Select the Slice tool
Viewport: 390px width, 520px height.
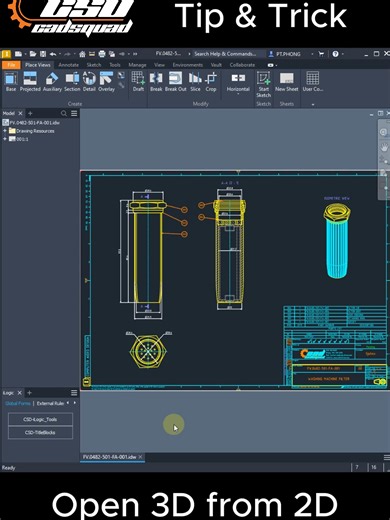195,82
